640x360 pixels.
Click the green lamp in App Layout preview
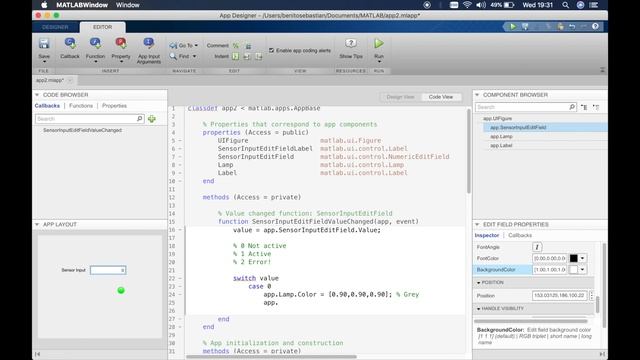[121, 290]
